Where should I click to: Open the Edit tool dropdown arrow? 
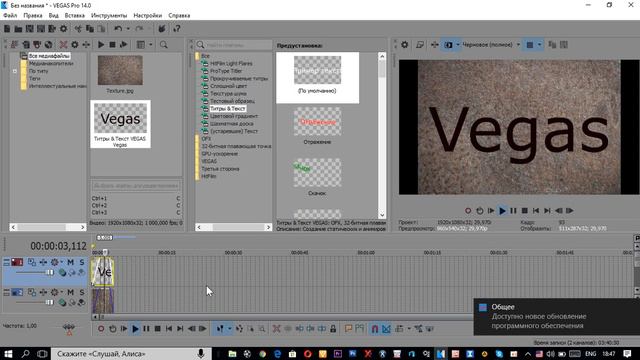click(230, 329)
